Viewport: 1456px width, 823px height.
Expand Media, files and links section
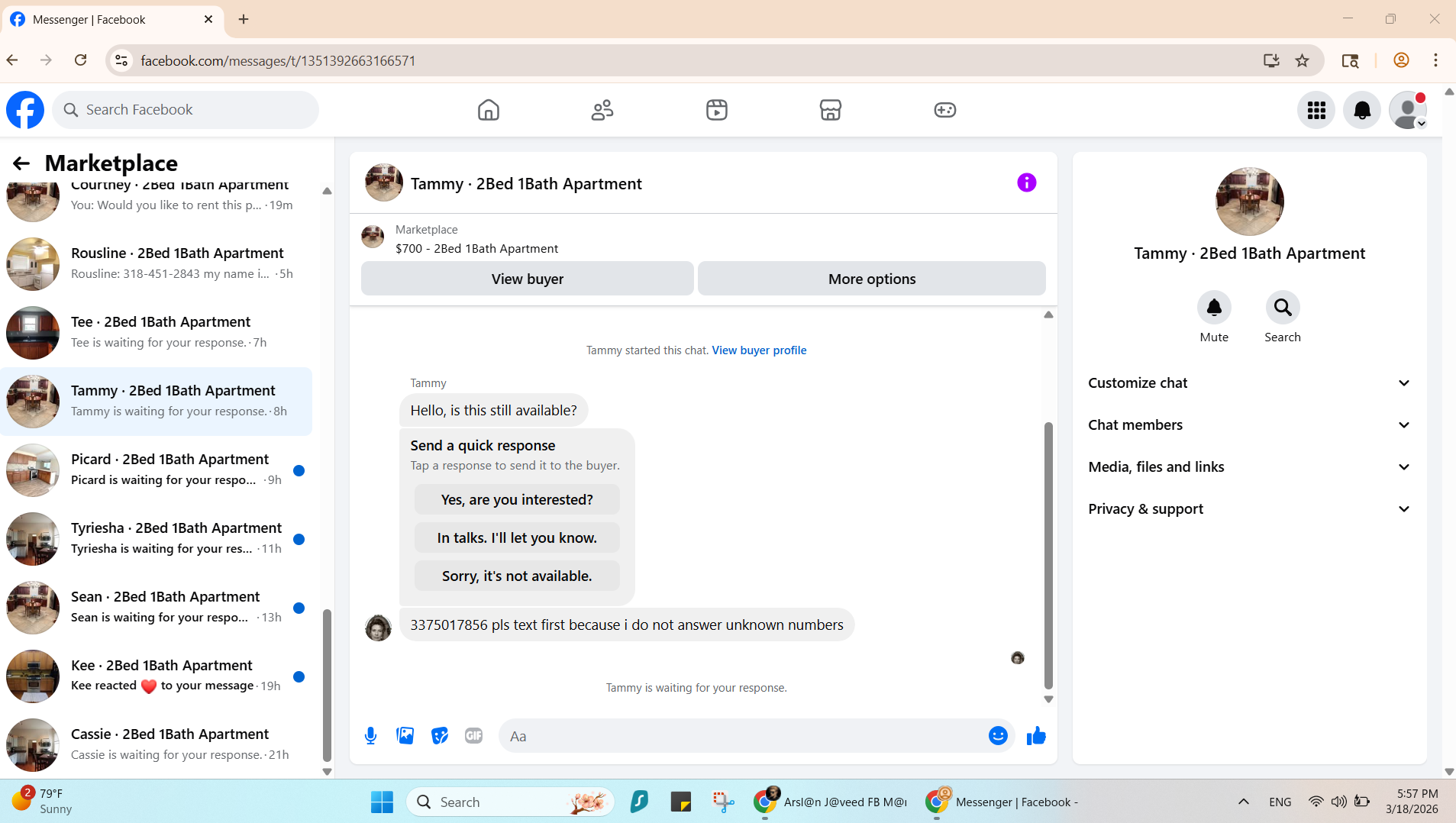(1249, 467)
